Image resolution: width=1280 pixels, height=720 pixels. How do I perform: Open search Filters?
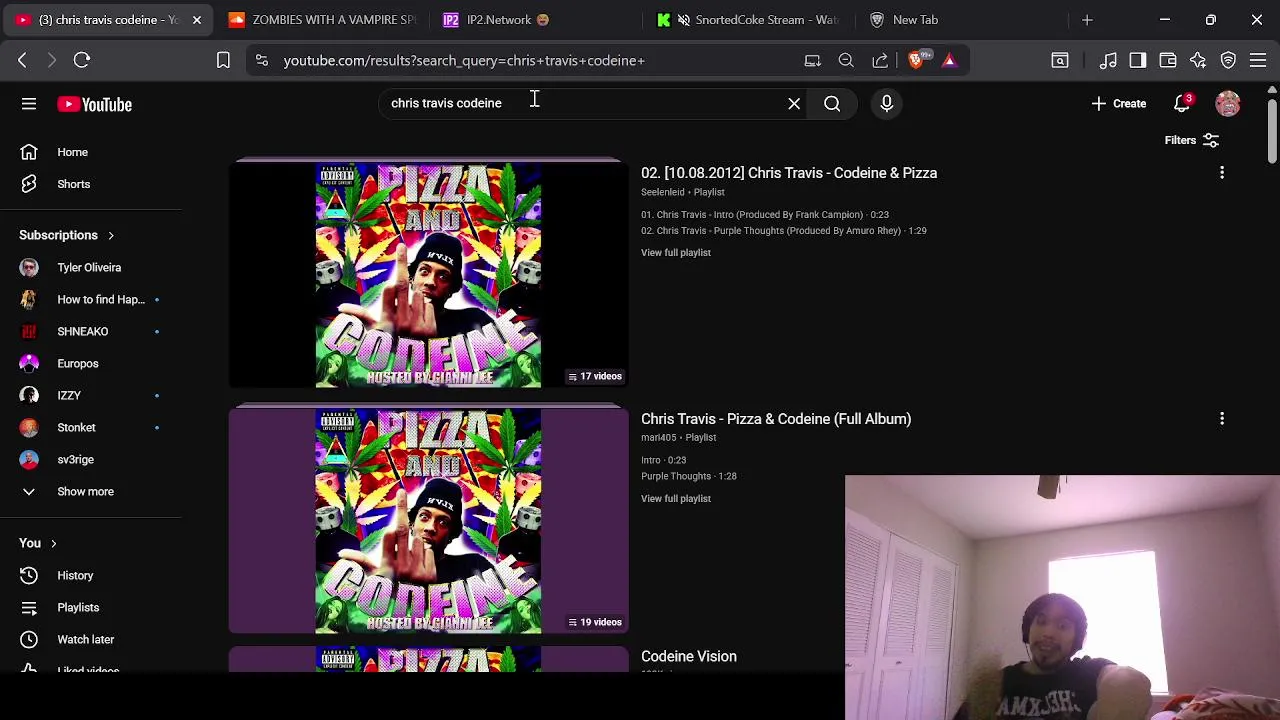(x=1191, y=140)
